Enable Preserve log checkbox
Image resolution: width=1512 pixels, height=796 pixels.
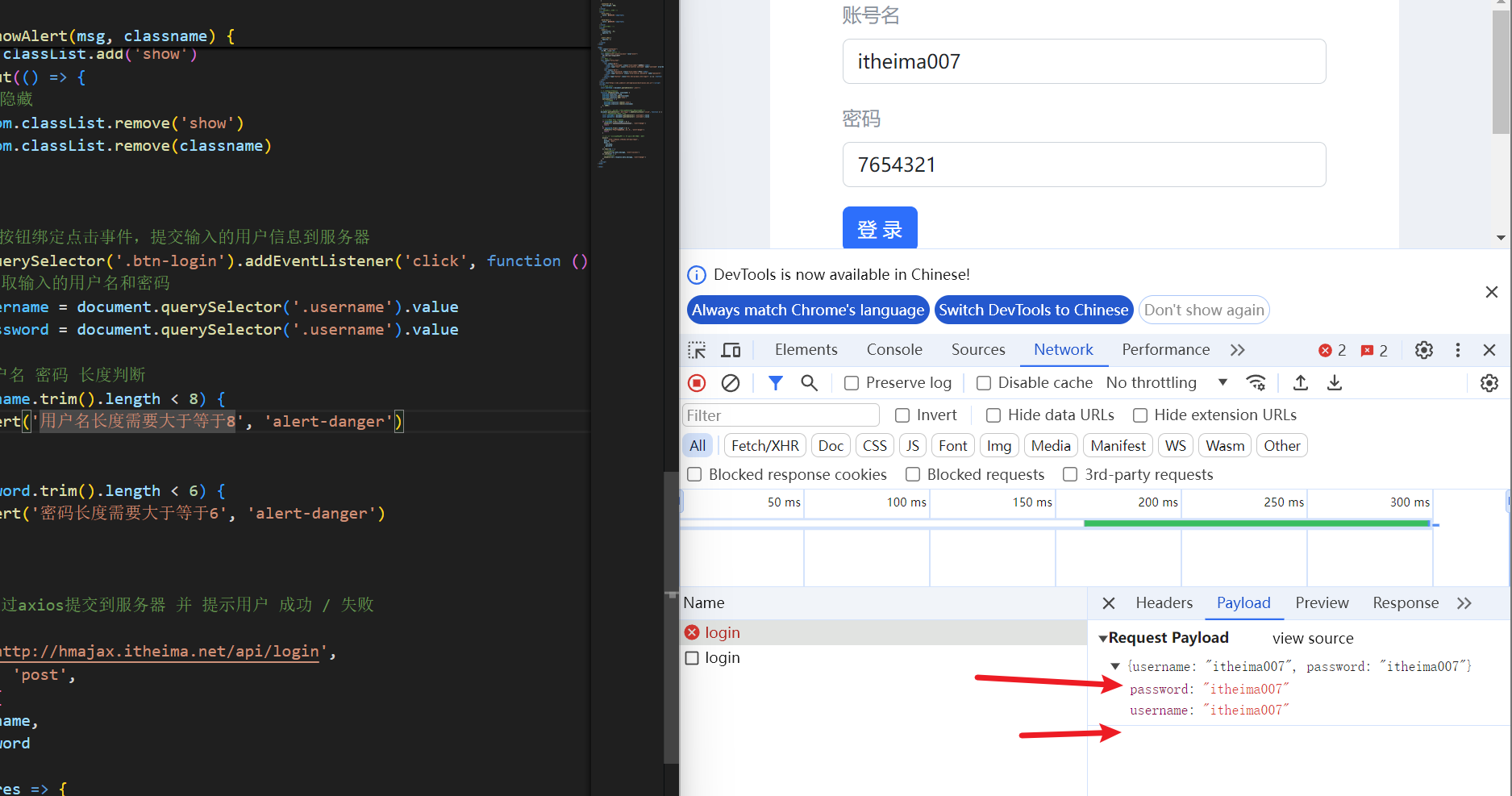click(x=852, y=383)
